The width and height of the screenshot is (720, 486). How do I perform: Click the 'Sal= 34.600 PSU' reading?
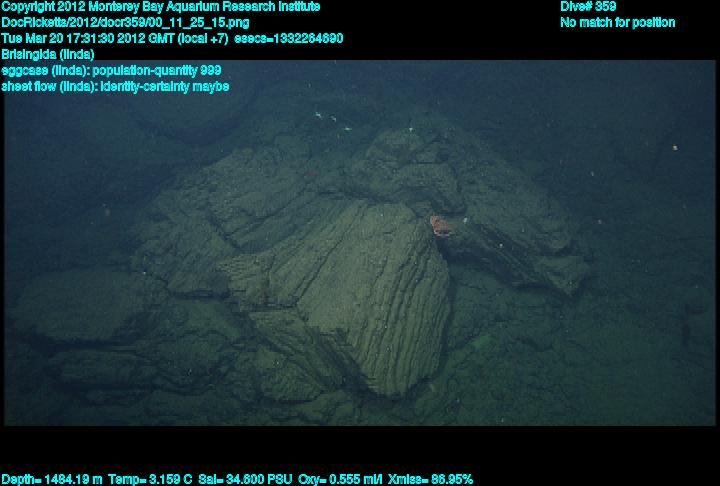(245, 480)
